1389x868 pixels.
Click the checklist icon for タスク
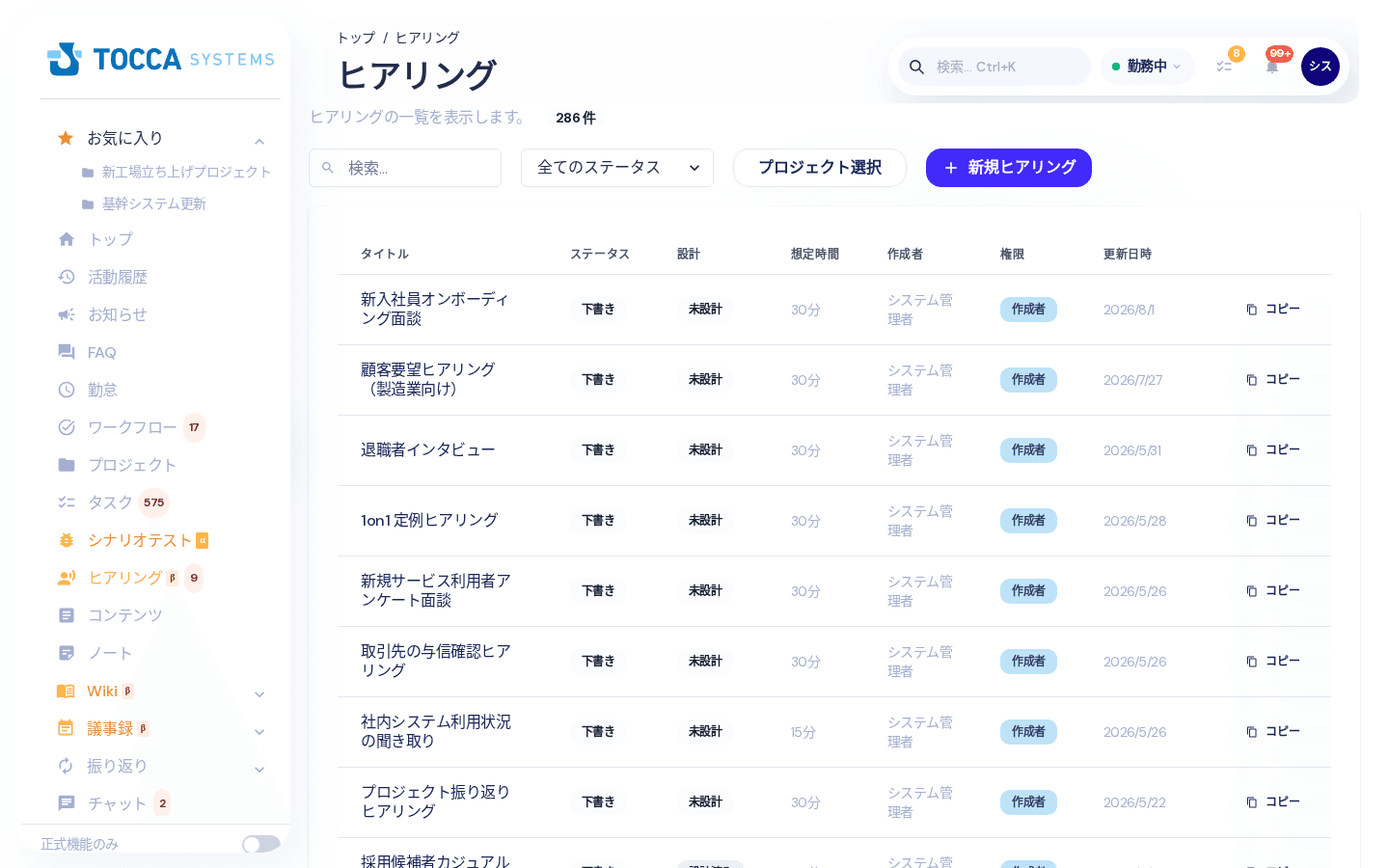pos(67,502)
